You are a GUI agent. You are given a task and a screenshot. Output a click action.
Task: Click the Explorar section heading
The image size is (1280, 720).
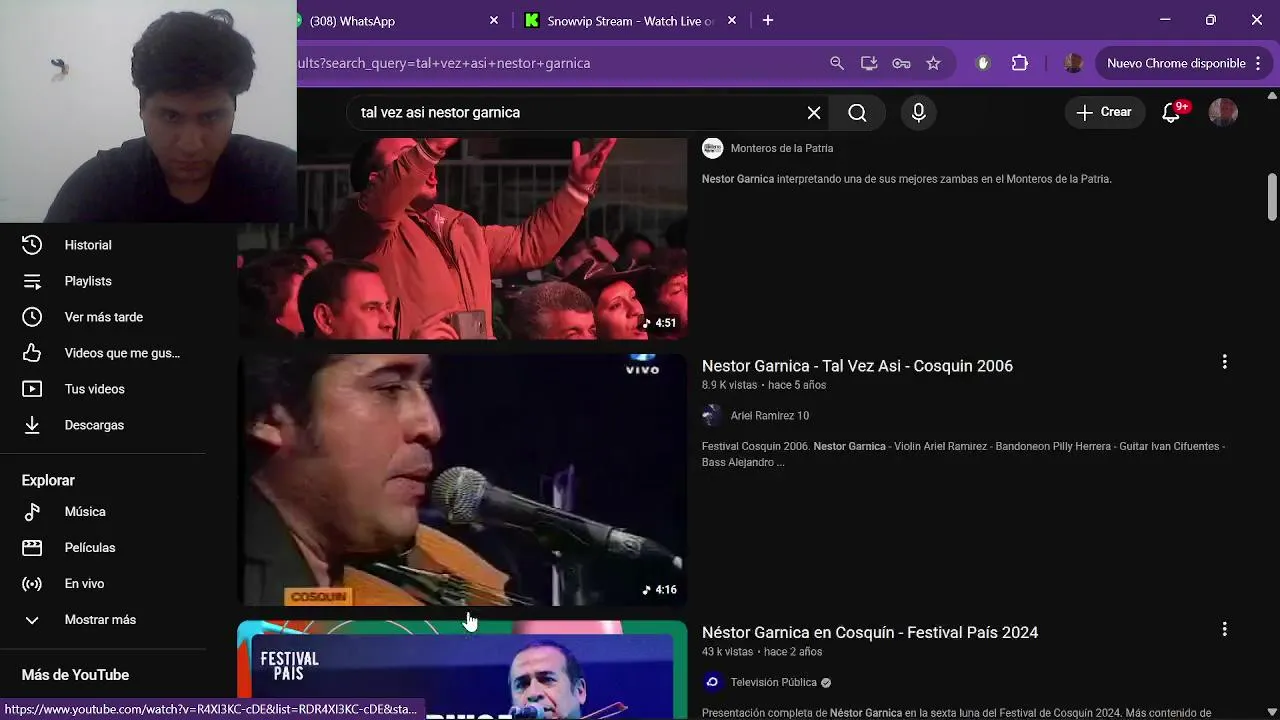pyautogui.click(x=48, y=481)
